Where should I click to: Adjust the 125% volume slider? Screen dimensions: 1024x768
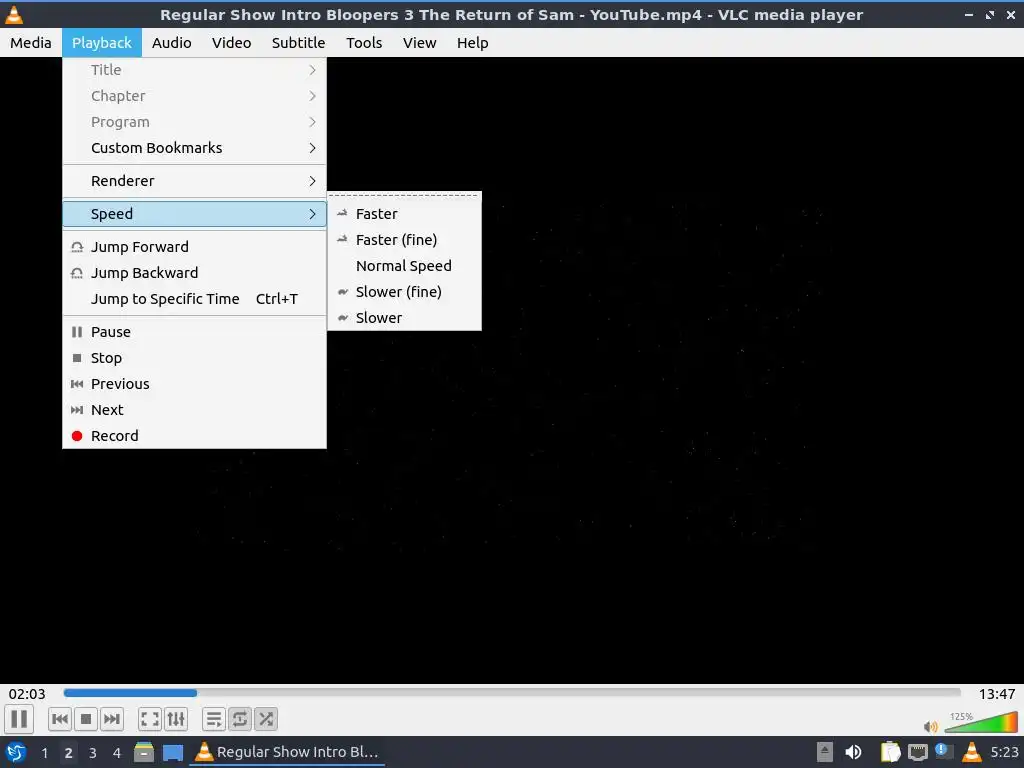point(981,722)
